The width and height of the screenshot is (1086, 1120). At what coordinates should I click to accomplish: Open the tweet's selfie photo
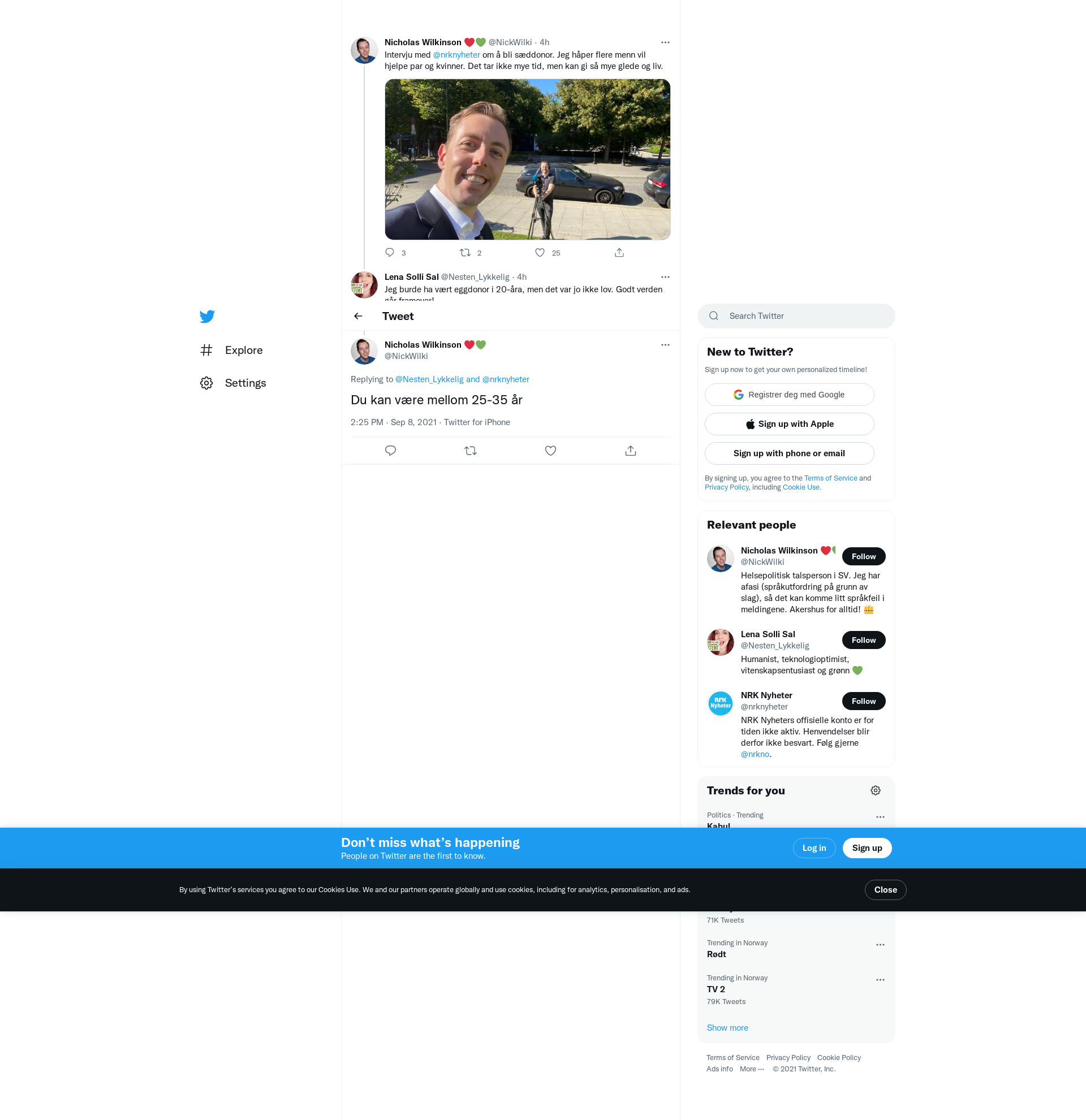click(528, 159)
